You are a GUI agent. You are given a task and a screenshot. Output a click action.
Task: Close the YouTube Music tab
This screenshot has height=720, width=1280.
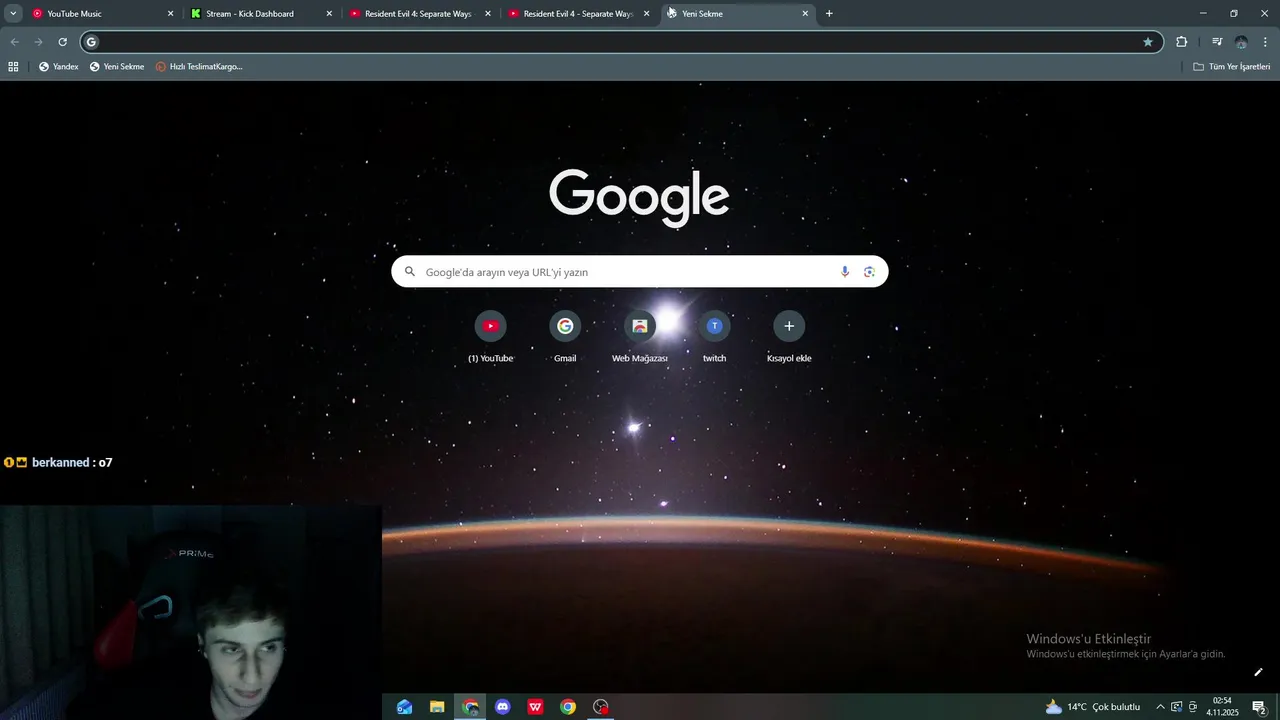170,14
